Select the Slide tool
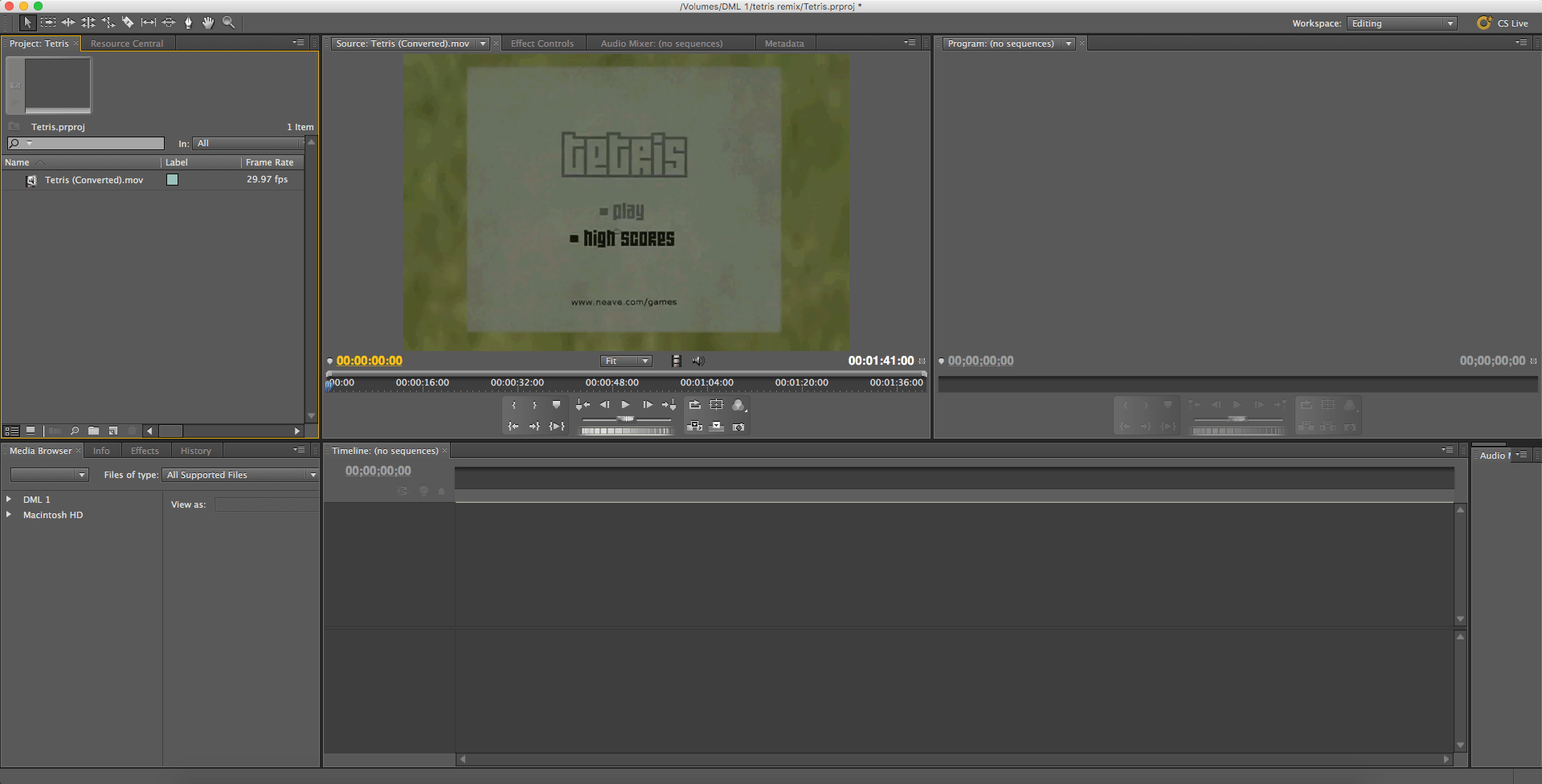Screen dimensions: 1542x784 (169, 22)
